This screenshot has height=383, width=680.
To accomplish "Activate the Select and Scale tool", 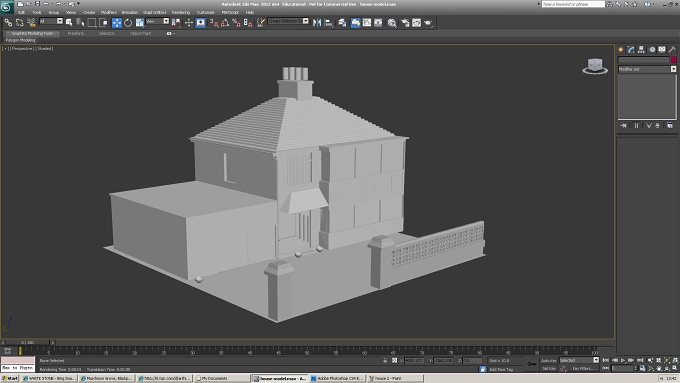I will coord(140,23).
